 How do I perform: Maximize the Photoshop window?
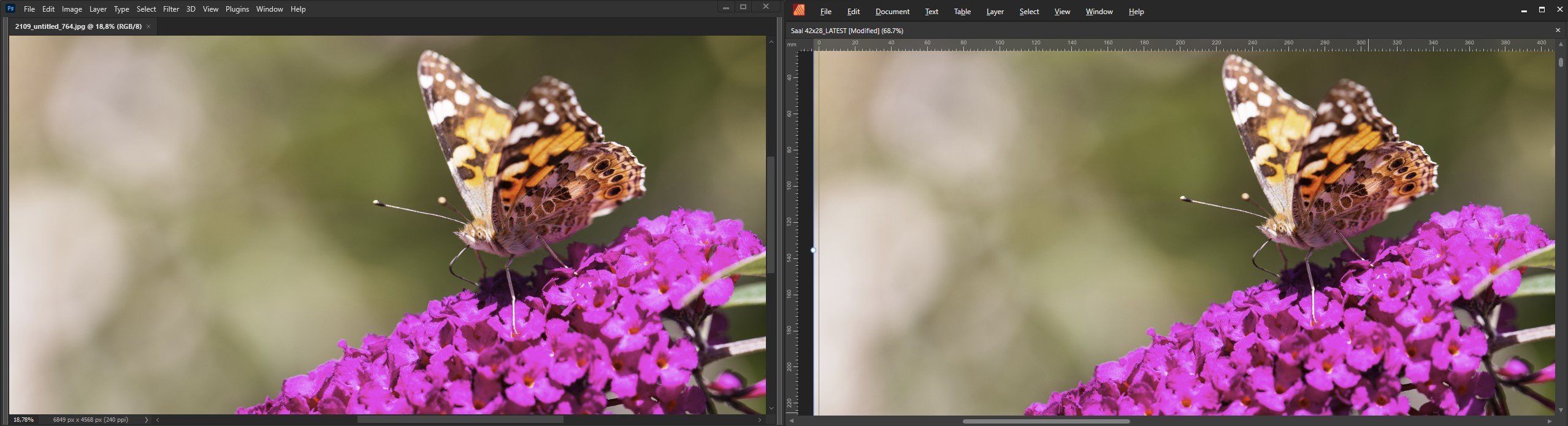pyautogui.click(x=743, y=7)
